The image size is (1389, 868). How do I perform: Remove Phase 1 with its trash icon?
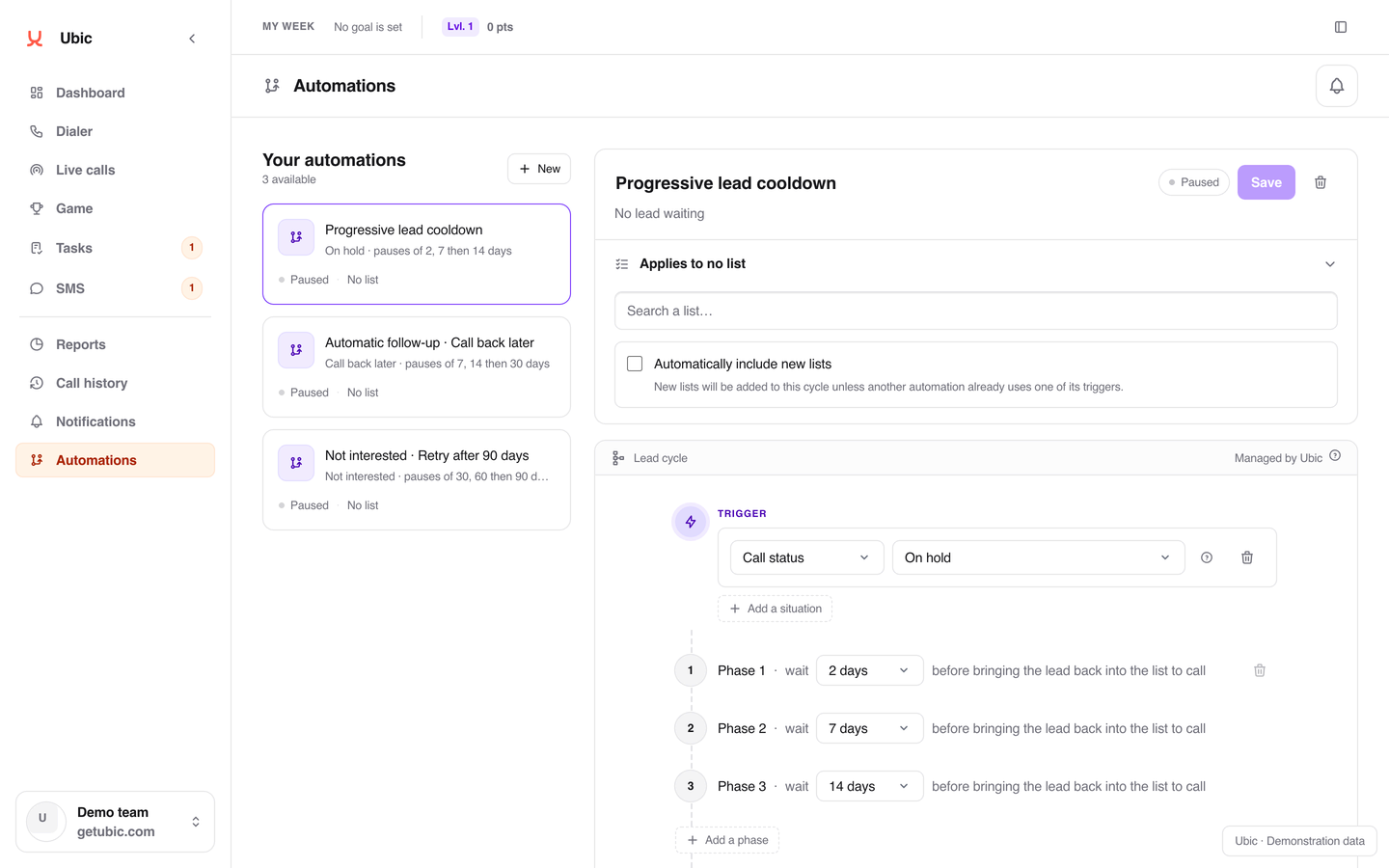[1260, 670]
